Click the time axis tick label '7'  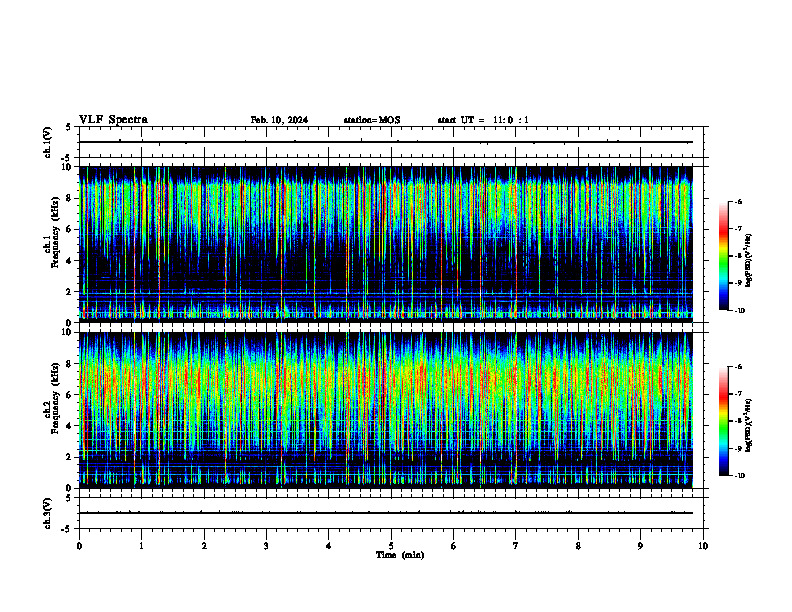516,546
